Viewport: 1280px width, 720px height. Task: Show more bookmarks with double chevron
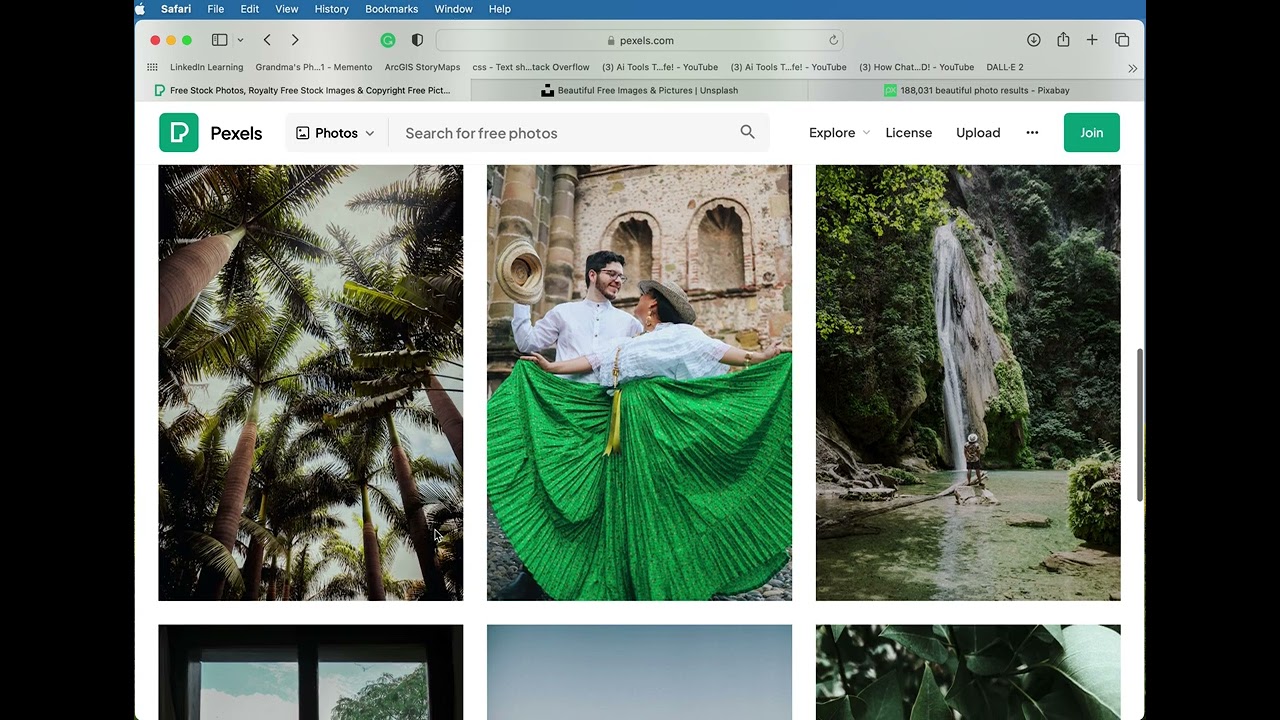click(1132, 68)
